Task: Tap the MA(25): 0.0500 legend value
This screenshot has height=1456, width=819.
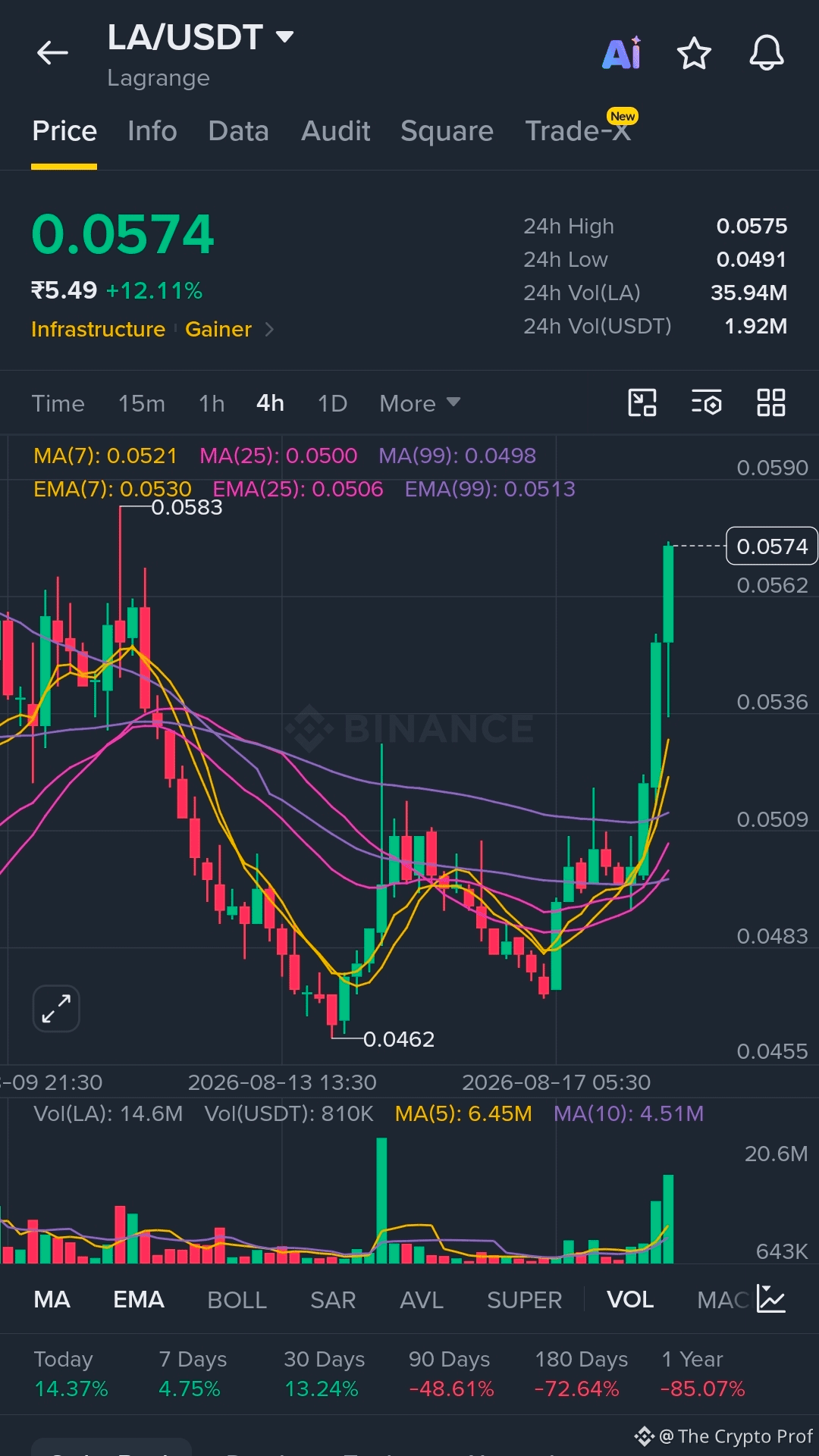Action: [x=278, y=456]
